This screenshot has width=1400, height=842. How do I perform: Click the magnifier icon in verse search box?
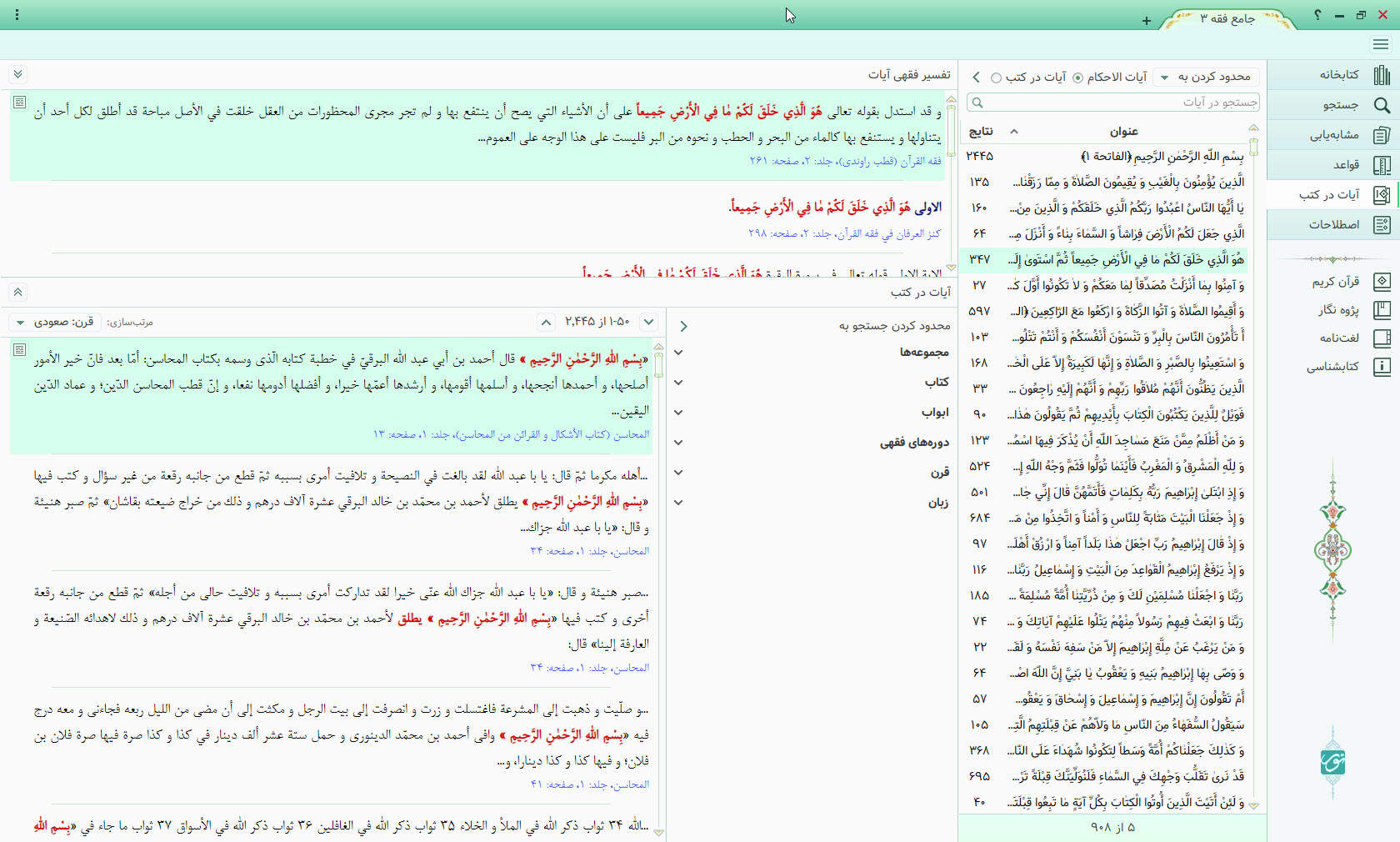coord(978,103)
